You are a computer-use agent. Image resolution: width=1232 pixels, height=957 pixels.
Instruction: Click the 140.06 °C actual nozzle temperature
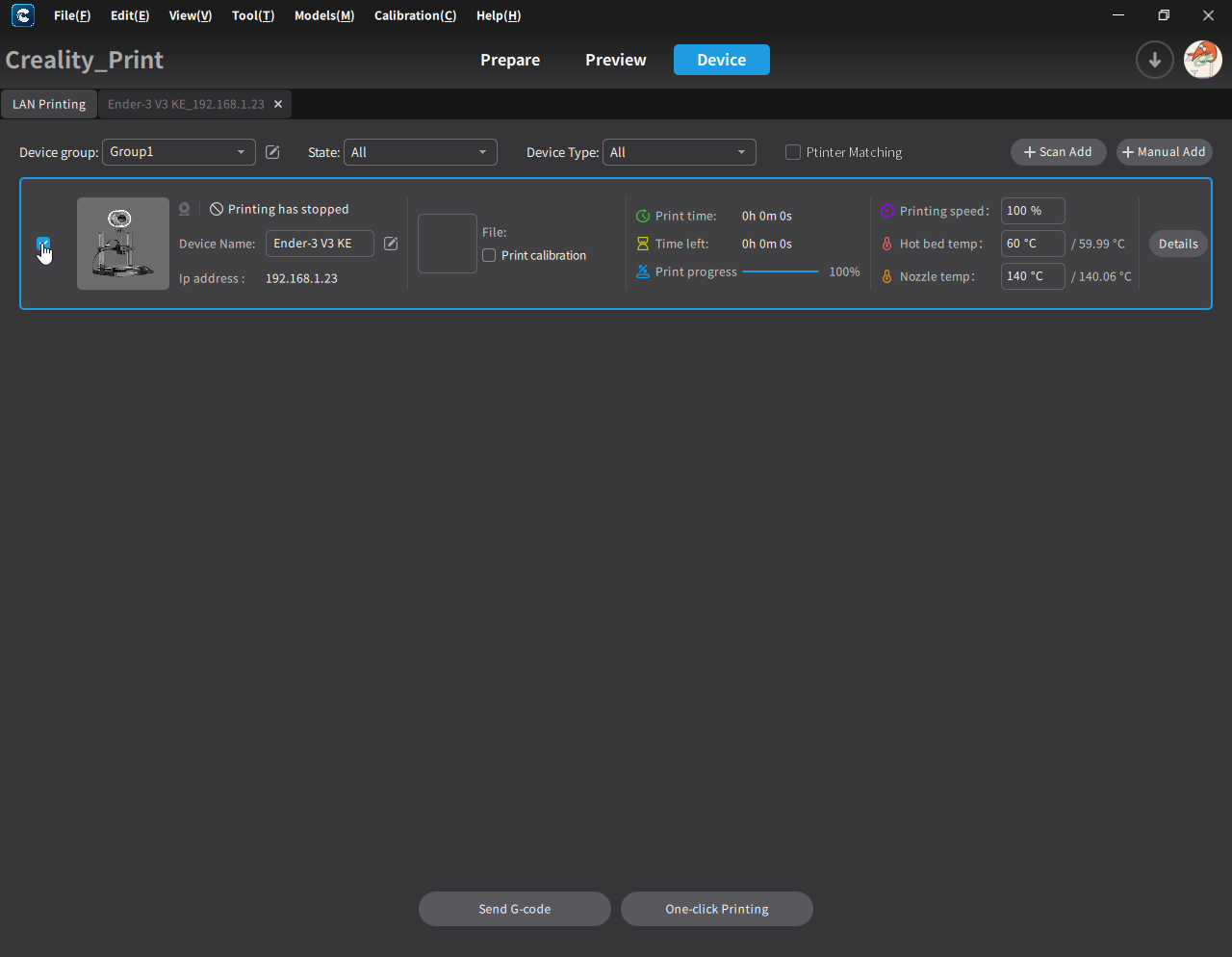point(1102,276)
